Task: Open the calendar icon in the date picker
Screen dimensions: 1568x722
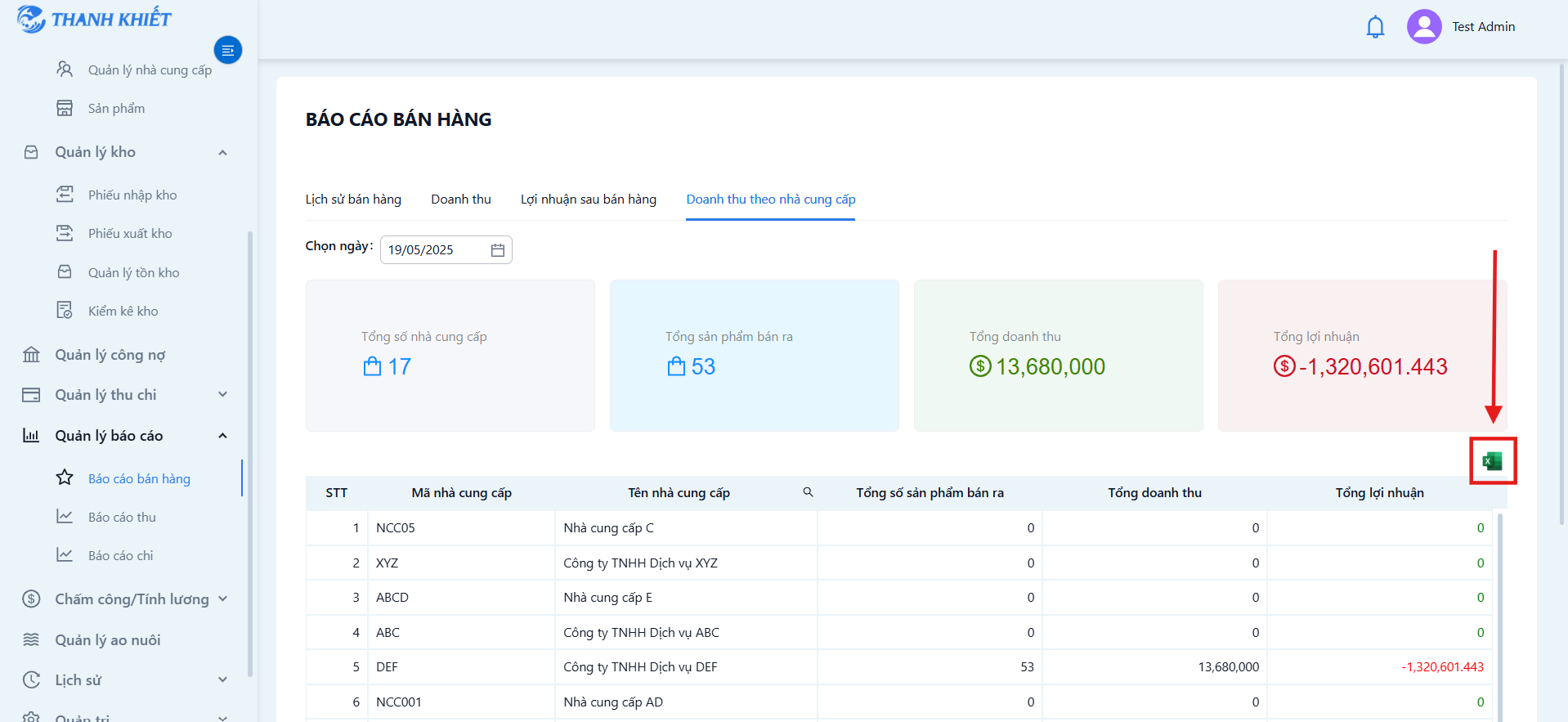Action: [x=497, y=250]
